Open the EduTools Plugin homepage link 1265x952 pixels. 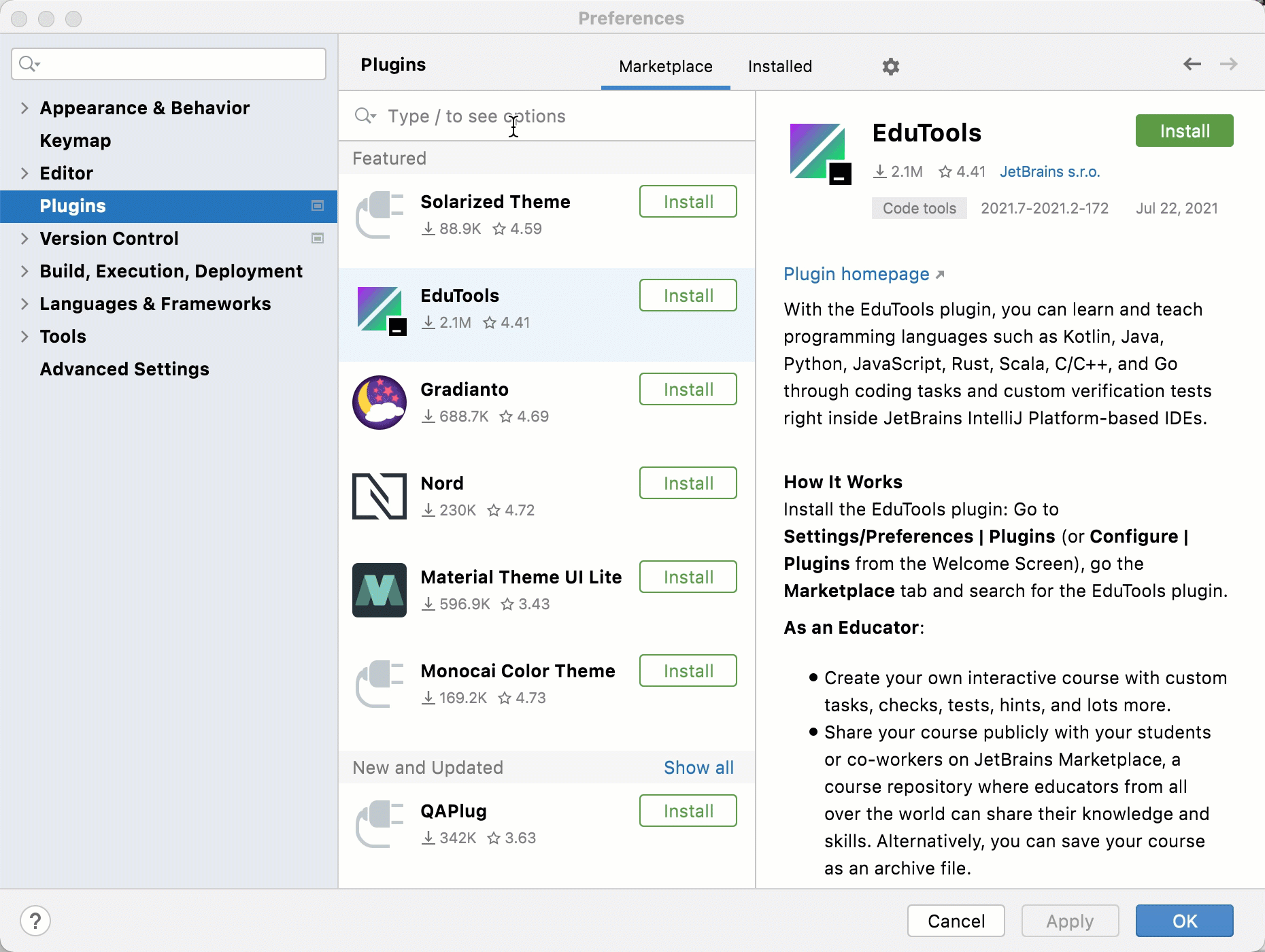click(x=856, y=274)
